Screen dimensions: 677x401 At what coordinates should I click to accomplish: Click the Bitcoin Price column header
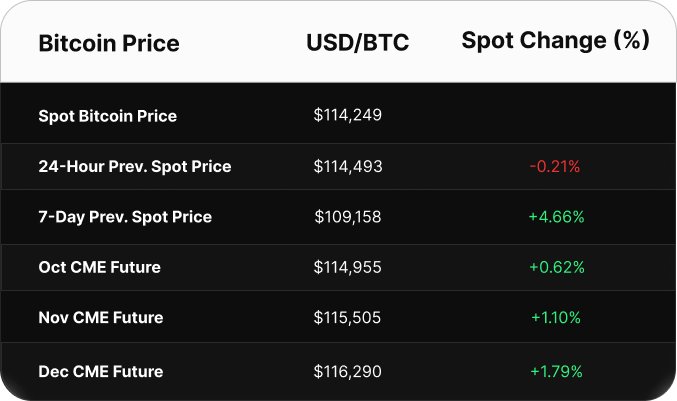109,44
